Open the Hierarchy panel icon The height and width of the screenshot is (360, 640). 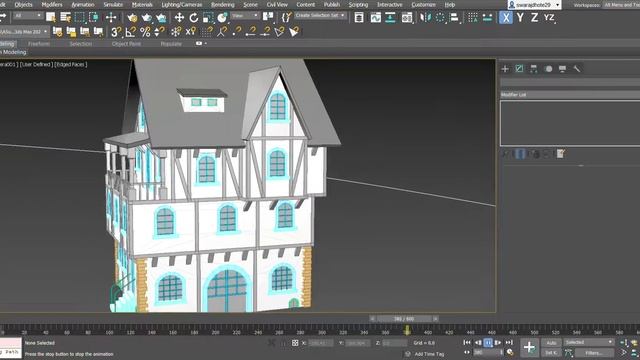pos(533,69)
